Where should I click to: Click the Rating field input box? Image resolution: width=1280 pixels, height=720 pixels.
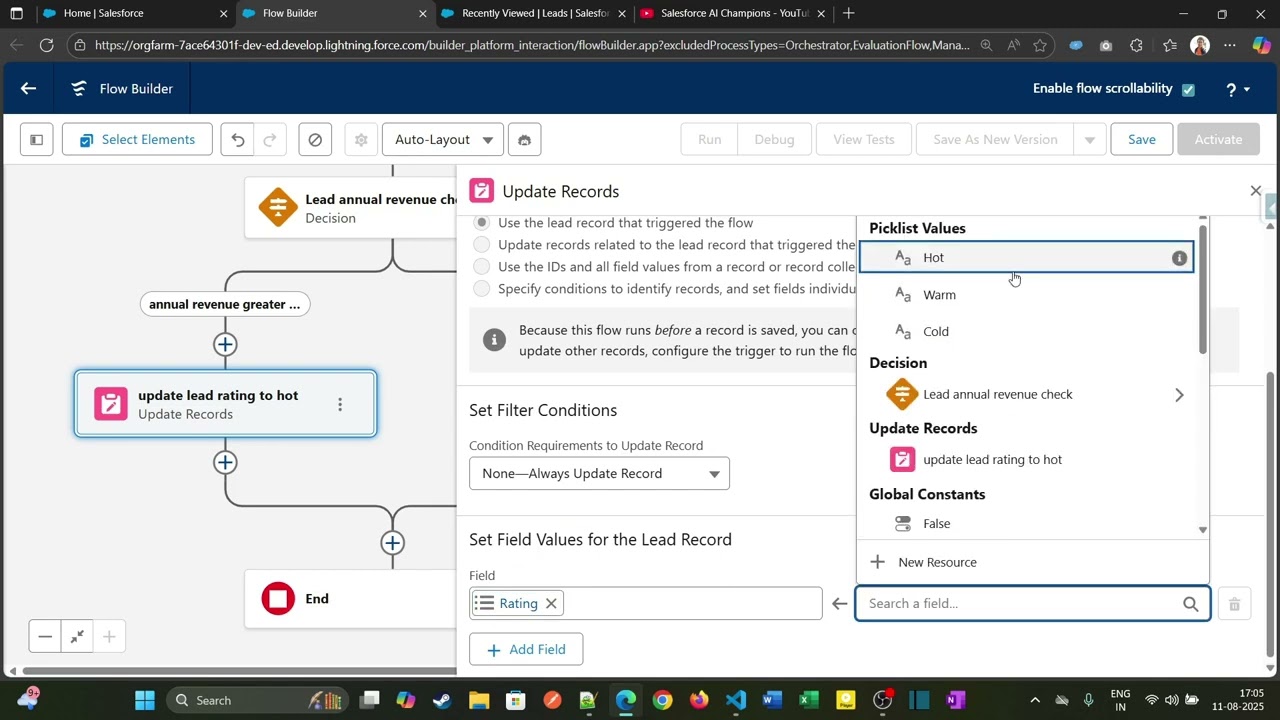click(646, 604)
